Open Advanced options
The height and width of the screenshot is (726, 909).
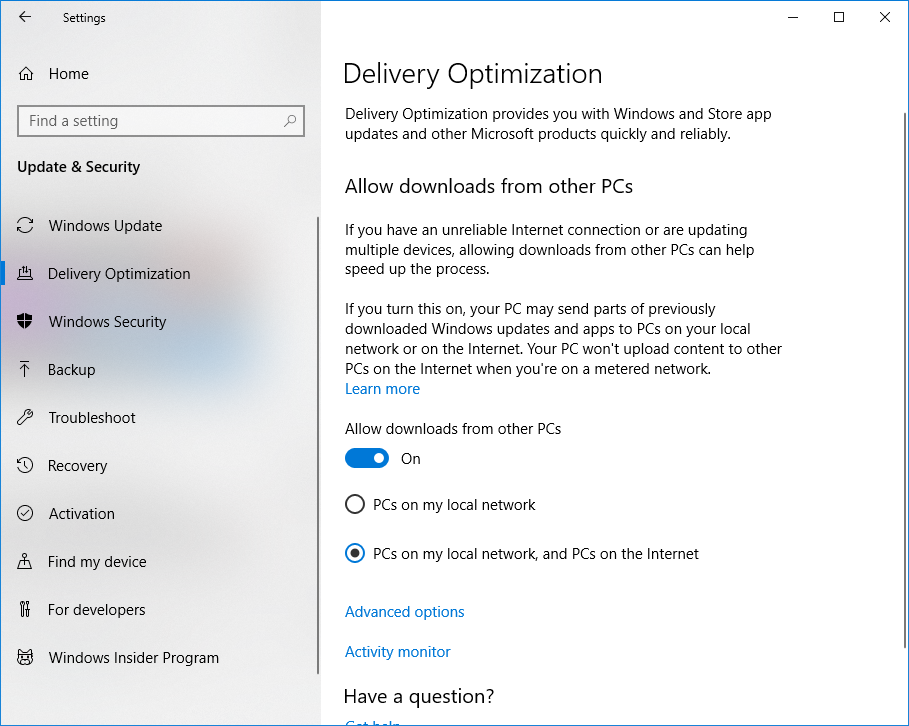404,612
